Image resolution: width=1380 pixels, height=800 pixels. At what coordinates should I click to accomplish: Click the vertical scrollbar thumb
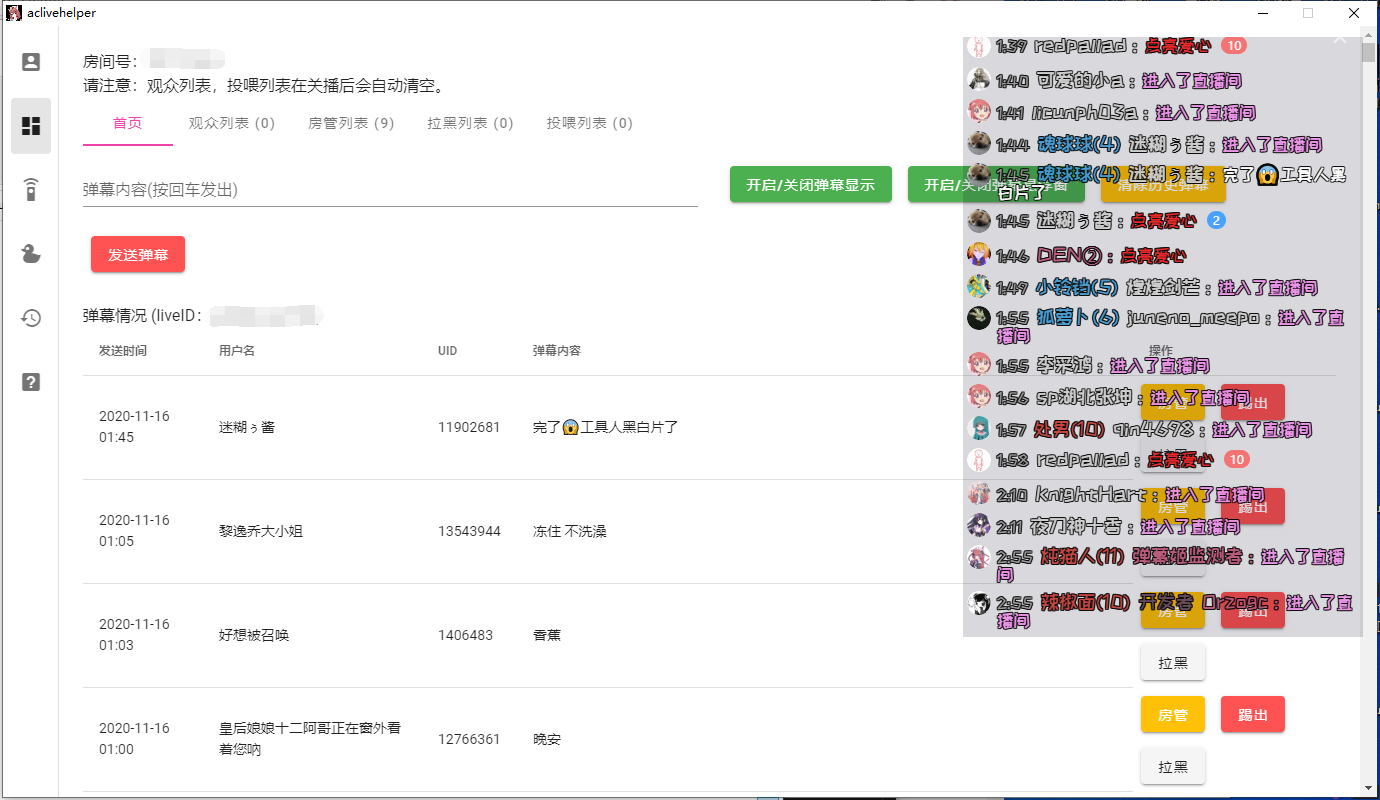[1369, 54]
